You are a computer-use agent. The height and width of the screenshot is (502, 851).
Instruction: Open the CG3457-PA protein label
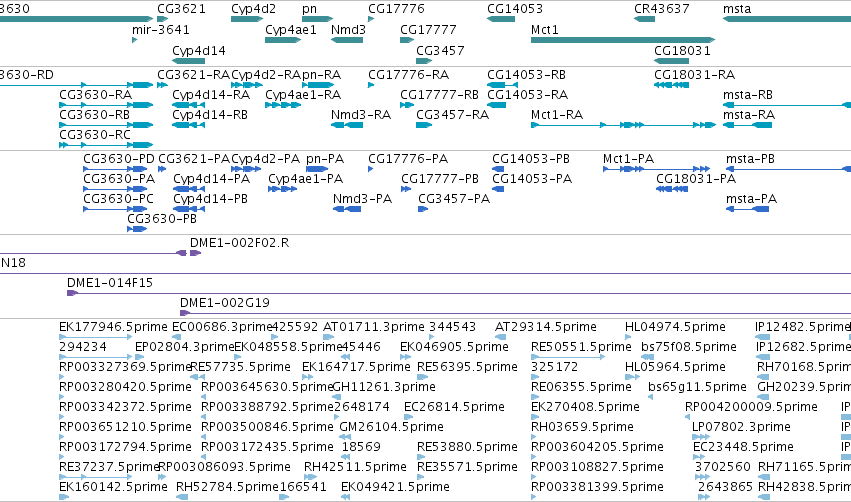coord(454,199)
